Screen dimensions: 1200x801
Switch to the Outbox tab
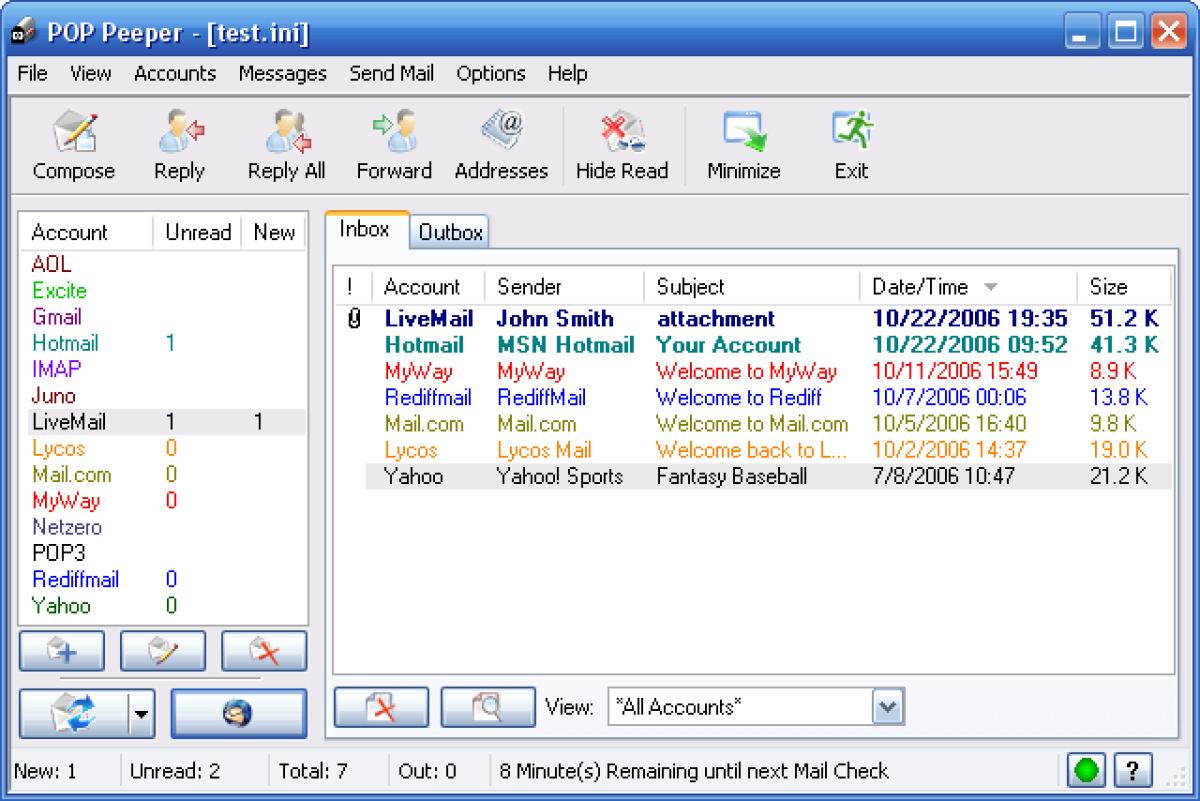[449, 232]
